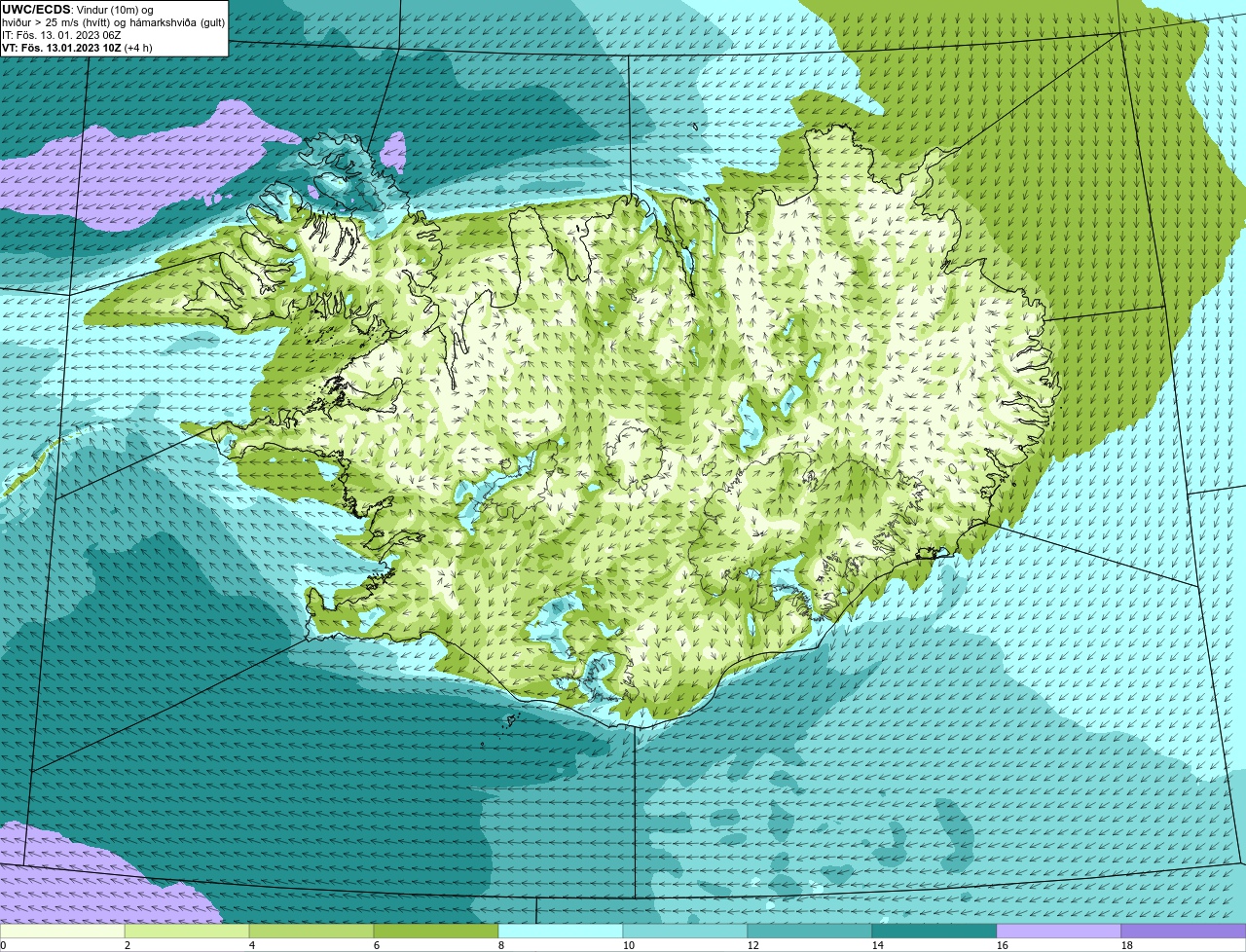Click the title line 'UWC/ECDS: Vindur (10m) og'
The height and width of the screenshot is (952, 1246).
click(78, 10)
